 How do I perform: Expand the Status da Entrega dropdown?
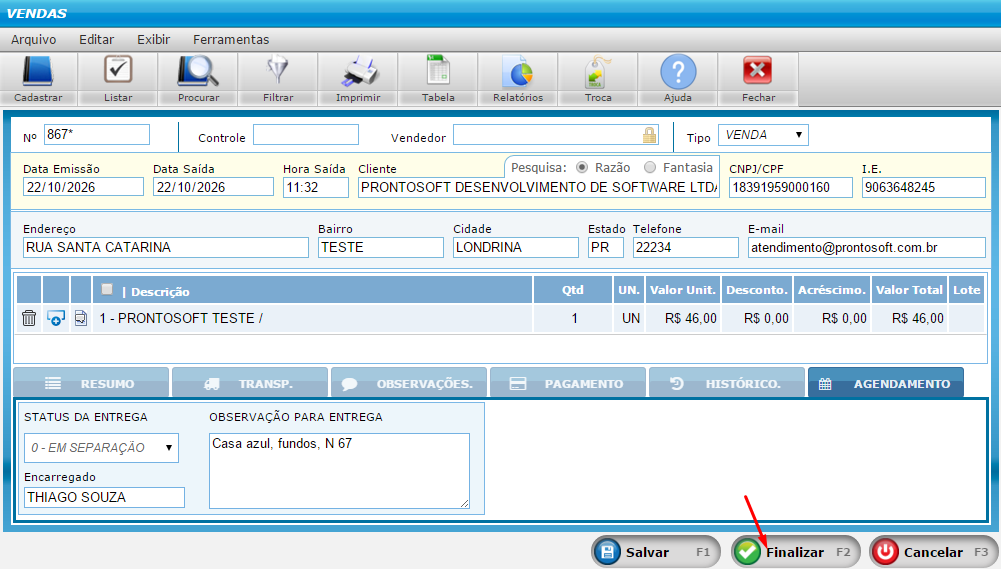[102, 448]
